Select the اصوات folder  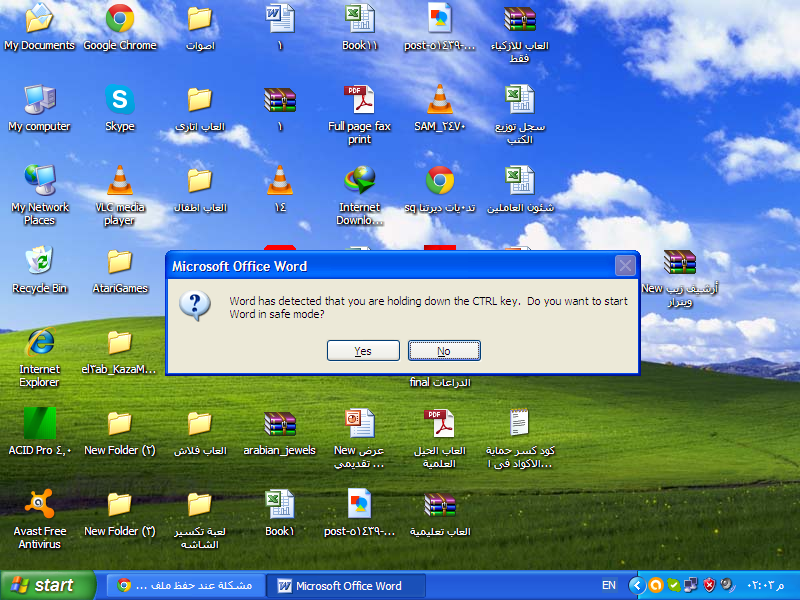click(200, 27)
